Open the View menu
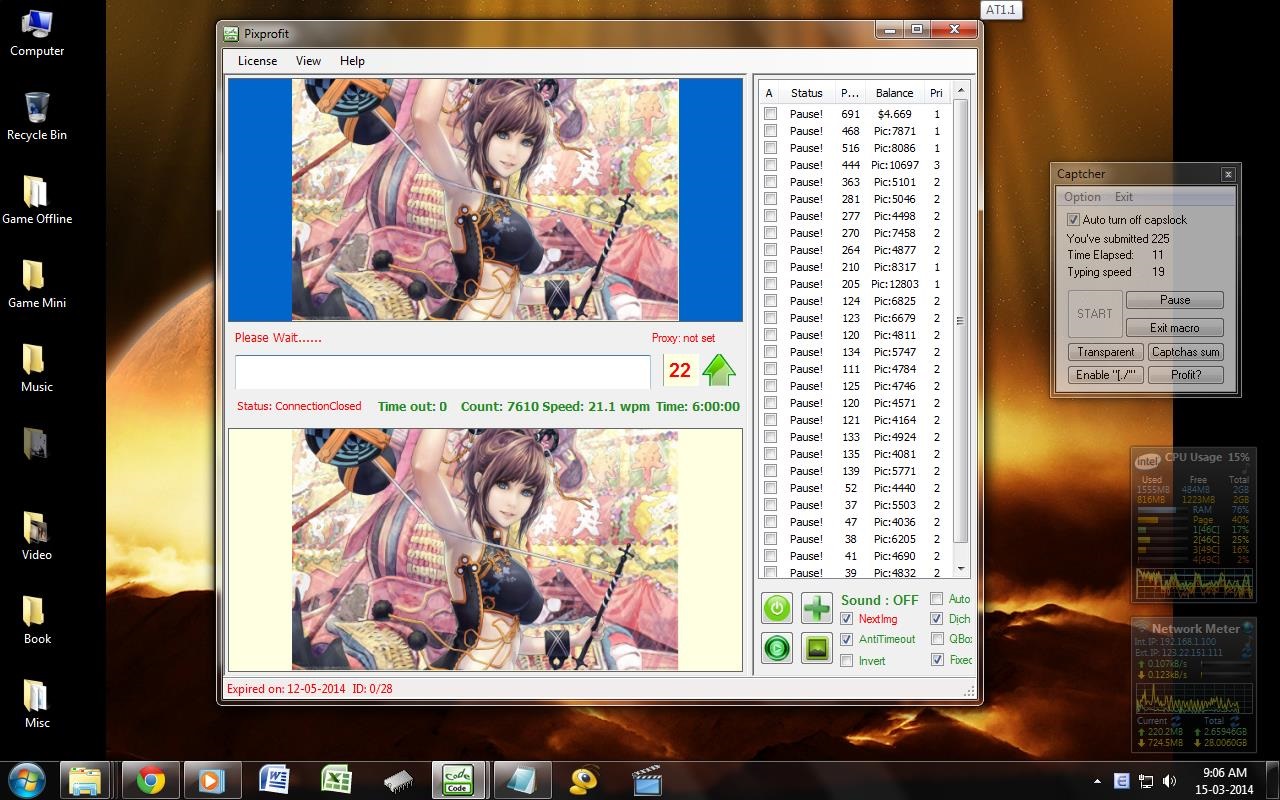Screen dimensions: 1280x800 tap(308, 61)
